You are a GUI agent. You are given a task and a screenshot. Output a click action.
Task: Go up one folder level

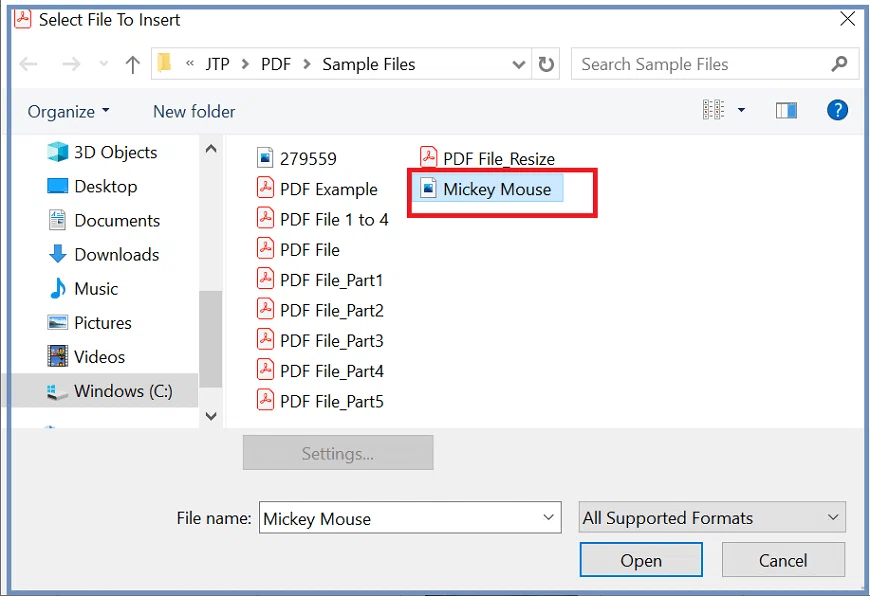click(132, 64)
